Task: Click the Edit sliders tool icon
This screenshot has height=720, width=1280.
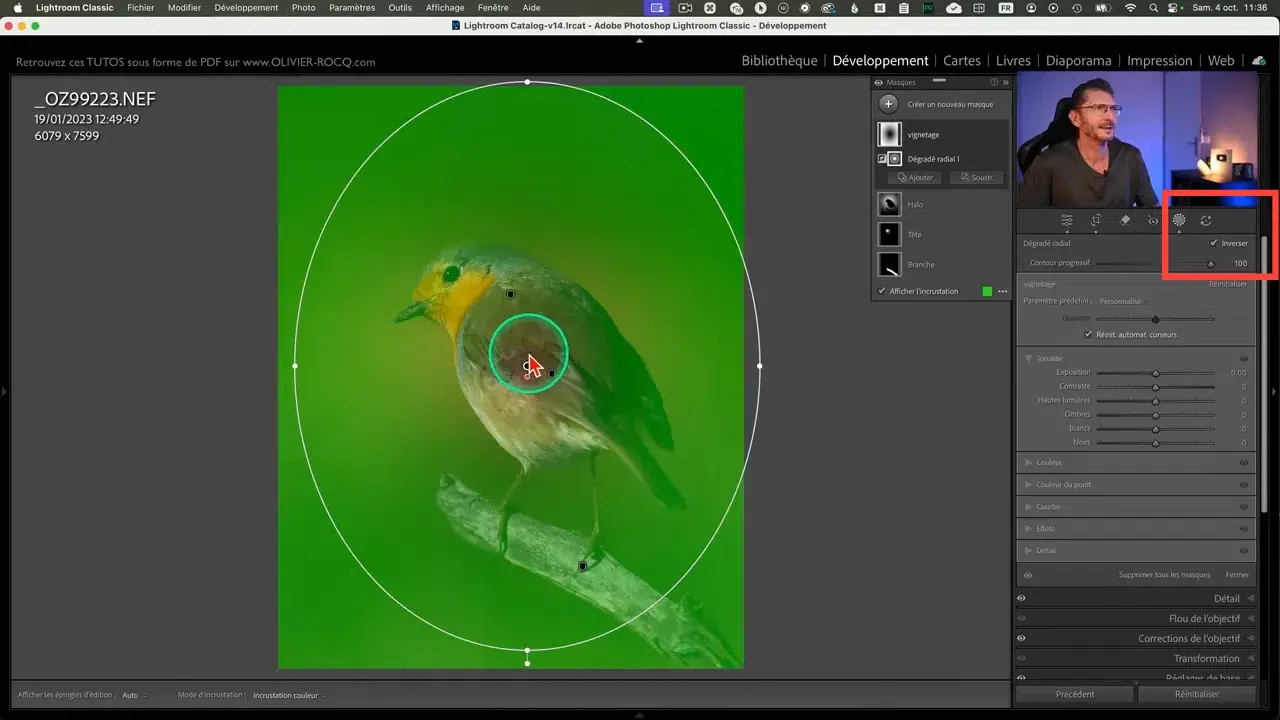Action: (x=1067, y=220)
